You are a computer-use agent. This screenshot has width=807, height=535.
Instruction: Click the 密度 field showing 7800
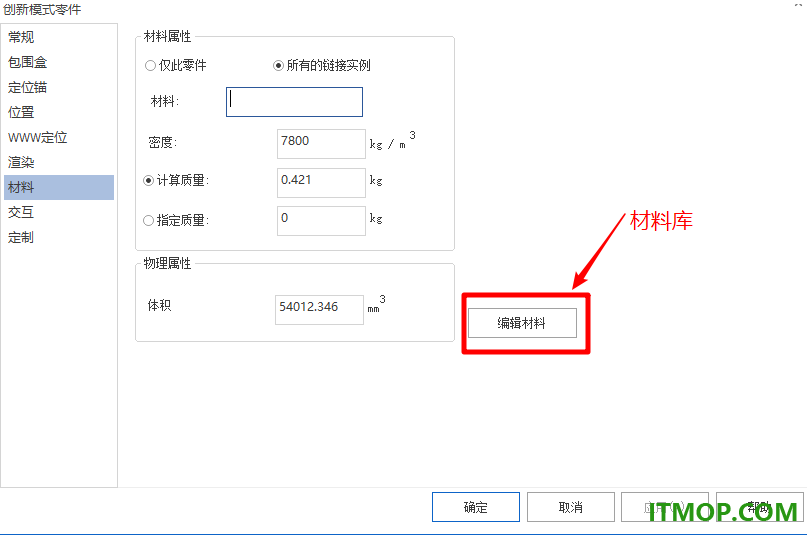(321, 144)
